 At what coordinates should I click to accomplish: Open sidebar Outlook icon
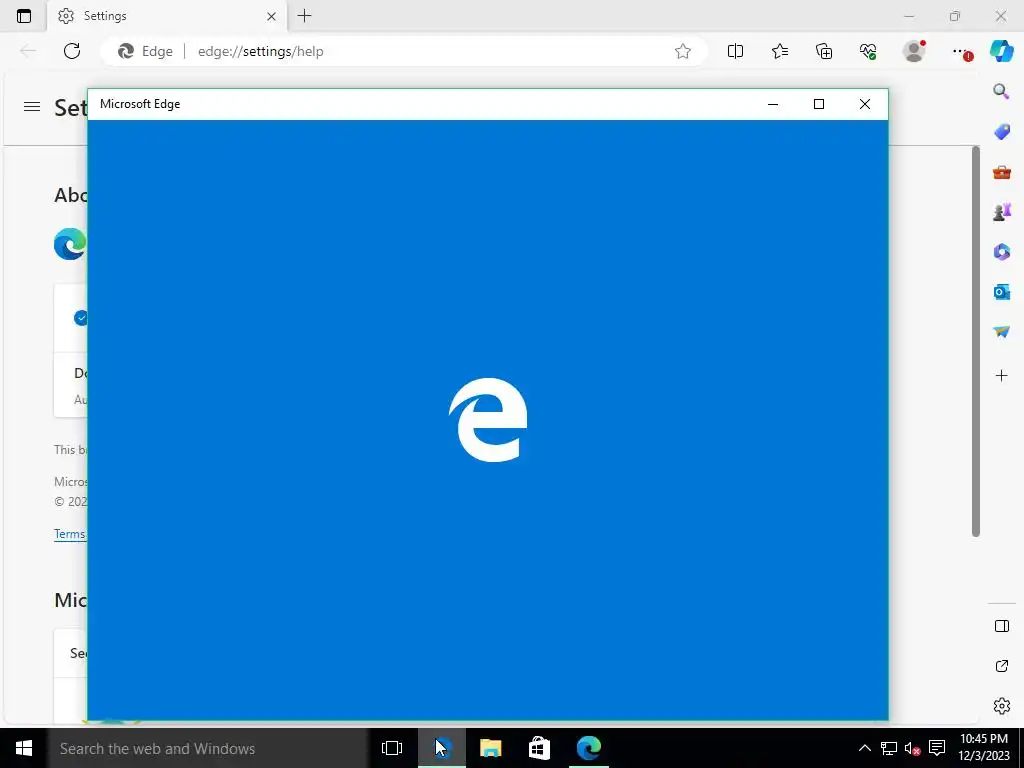pos(1001,292)
